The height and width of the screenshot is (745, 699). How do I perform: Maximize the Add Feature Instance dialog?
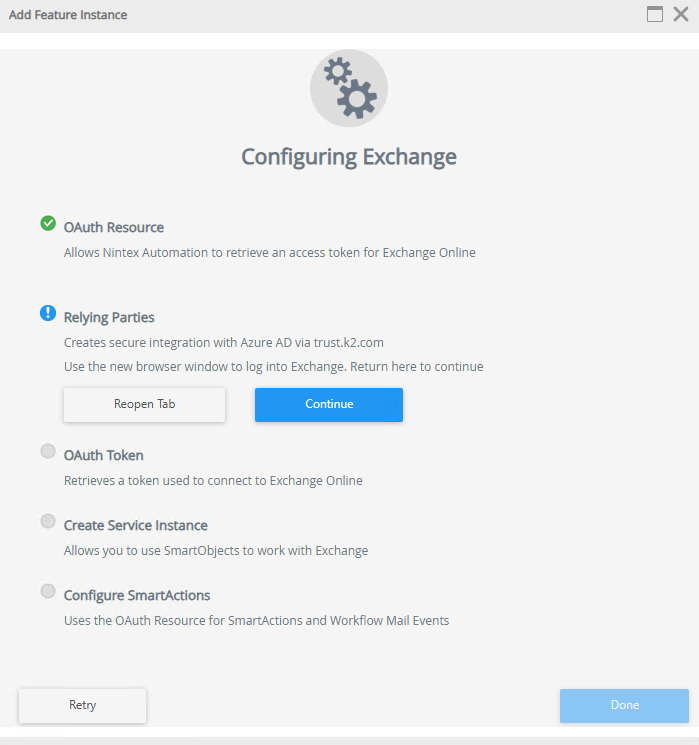656,15
